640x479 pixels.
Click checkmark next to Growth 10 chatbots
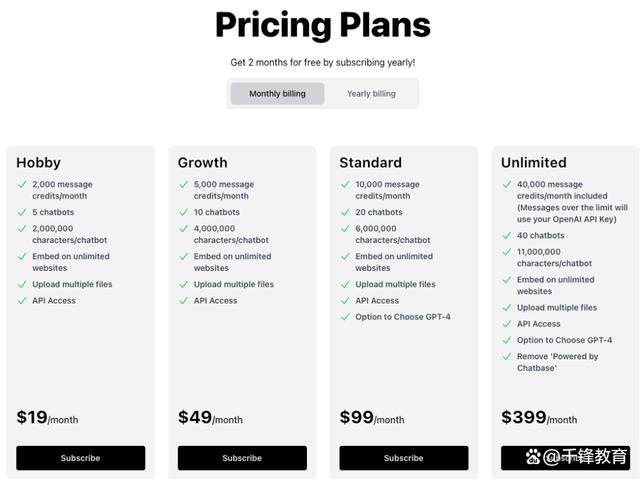click(x=184, y=212)
